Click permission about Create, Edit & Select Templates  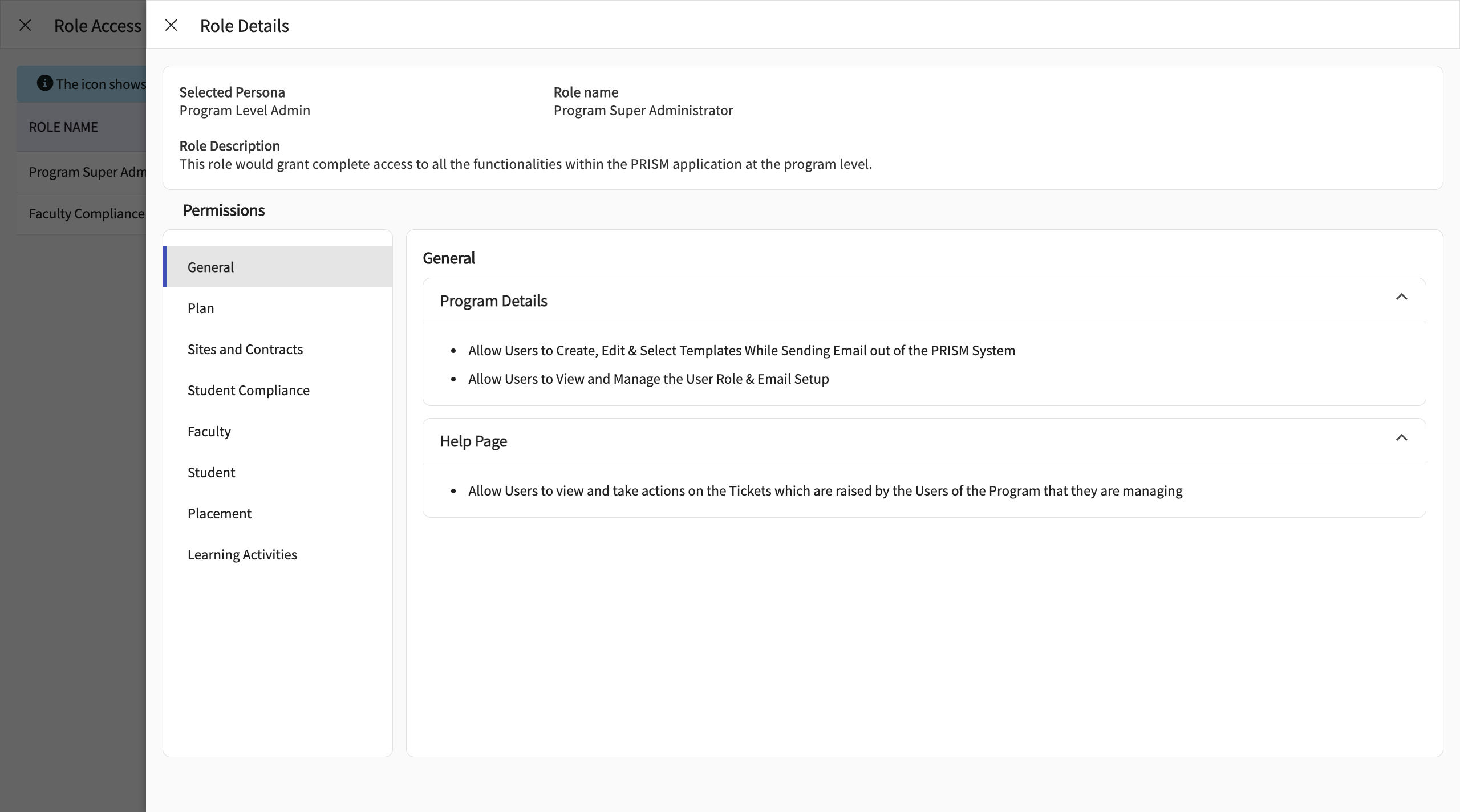(x=741, y=350)
